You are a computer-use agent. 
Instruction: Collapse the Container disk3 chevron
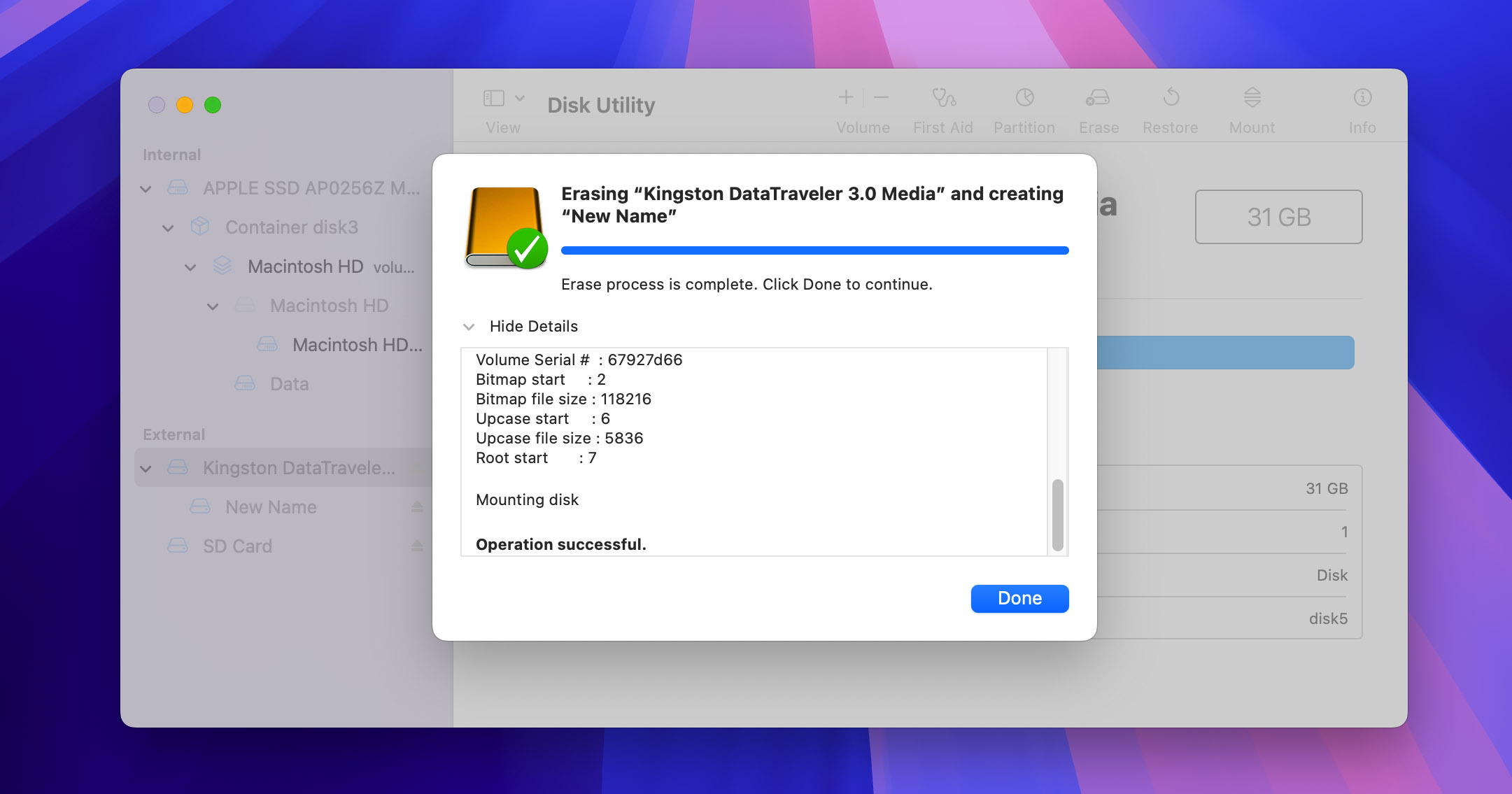[x=168, y=228]
